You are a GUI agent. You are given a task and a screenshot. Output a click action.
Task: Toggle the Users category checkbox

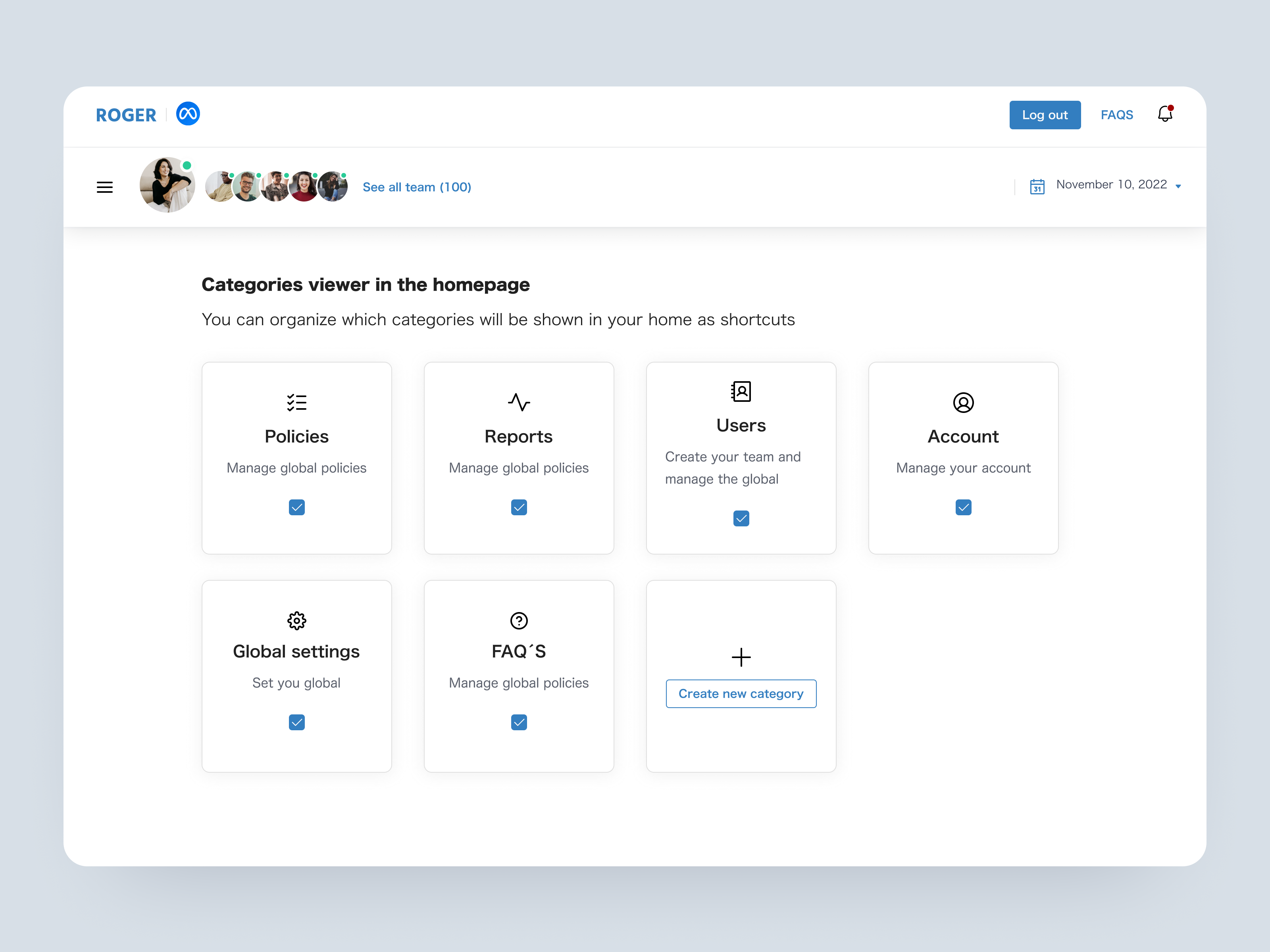point(741,519)
